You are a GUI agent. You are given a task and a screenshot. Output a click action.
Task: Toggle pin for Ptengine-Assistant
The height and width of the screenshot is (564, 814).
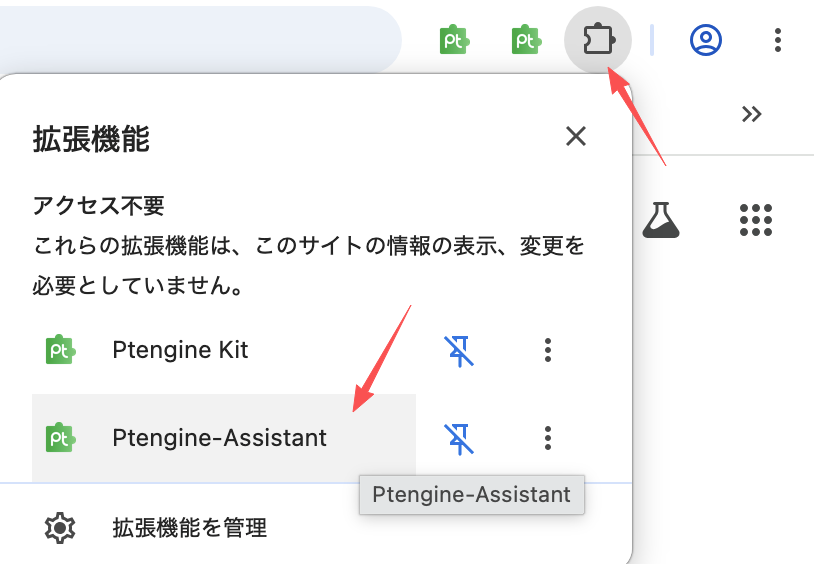[x=459, y=439]
